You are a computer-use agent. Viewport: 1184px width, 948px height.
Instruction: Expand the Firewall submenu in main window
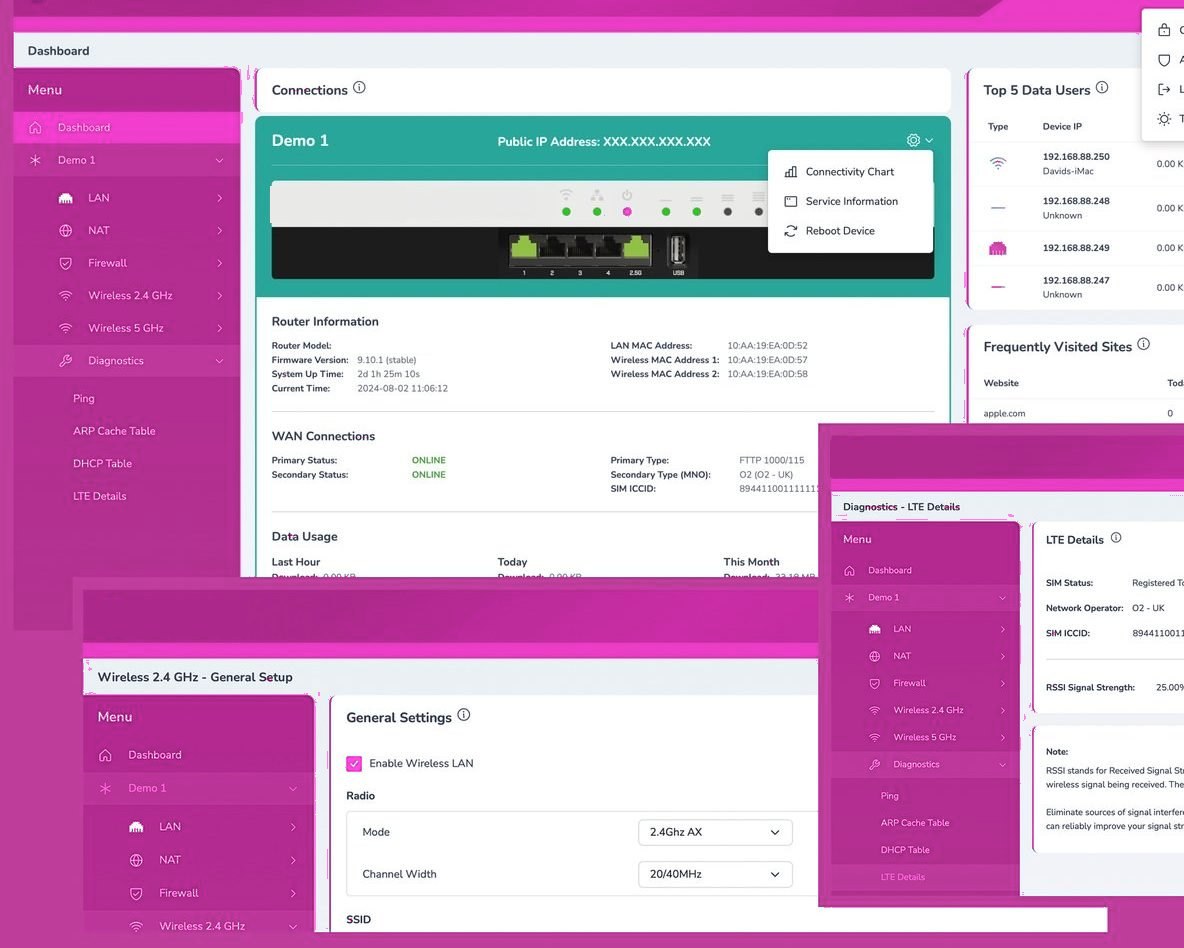pos(127,263)
